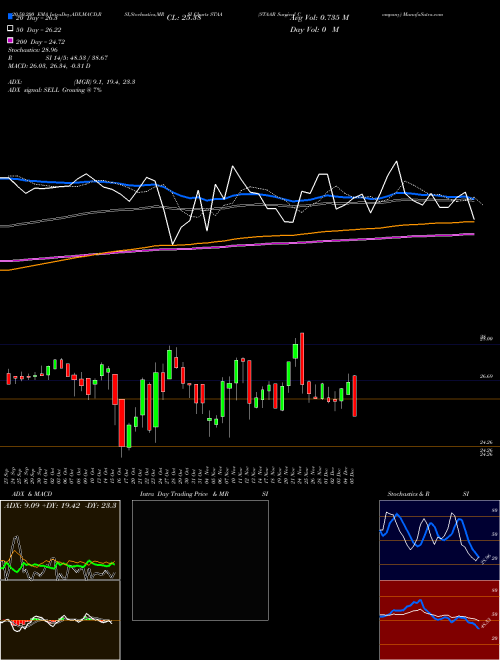The width and height of the screenshot is (500, 660).
Task: Click the 26.69 price axis label
Action: [x=486, y=376]
